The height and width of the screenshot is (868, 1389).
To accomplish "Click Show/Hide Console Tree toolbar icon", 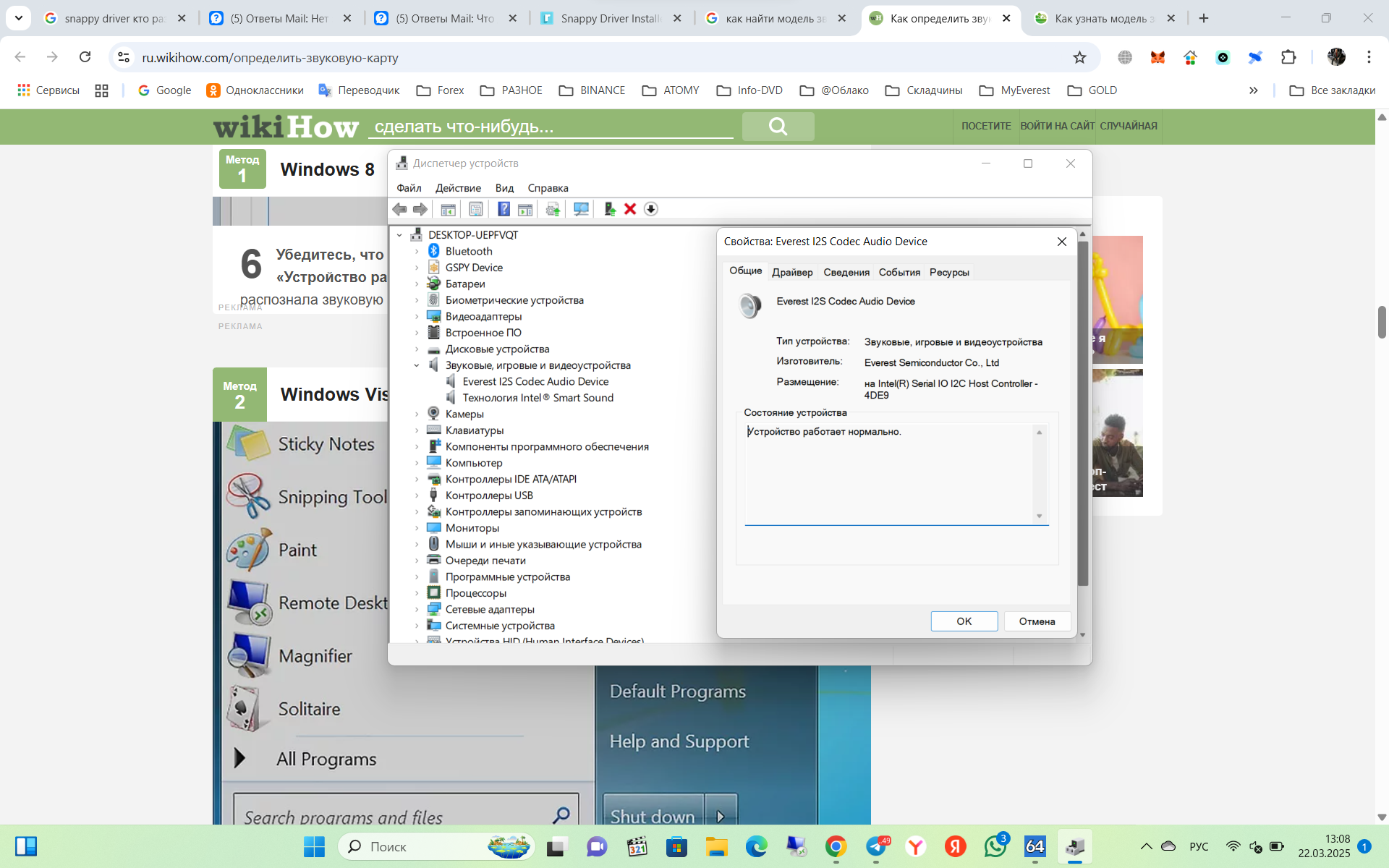I will tap(448, 209).
